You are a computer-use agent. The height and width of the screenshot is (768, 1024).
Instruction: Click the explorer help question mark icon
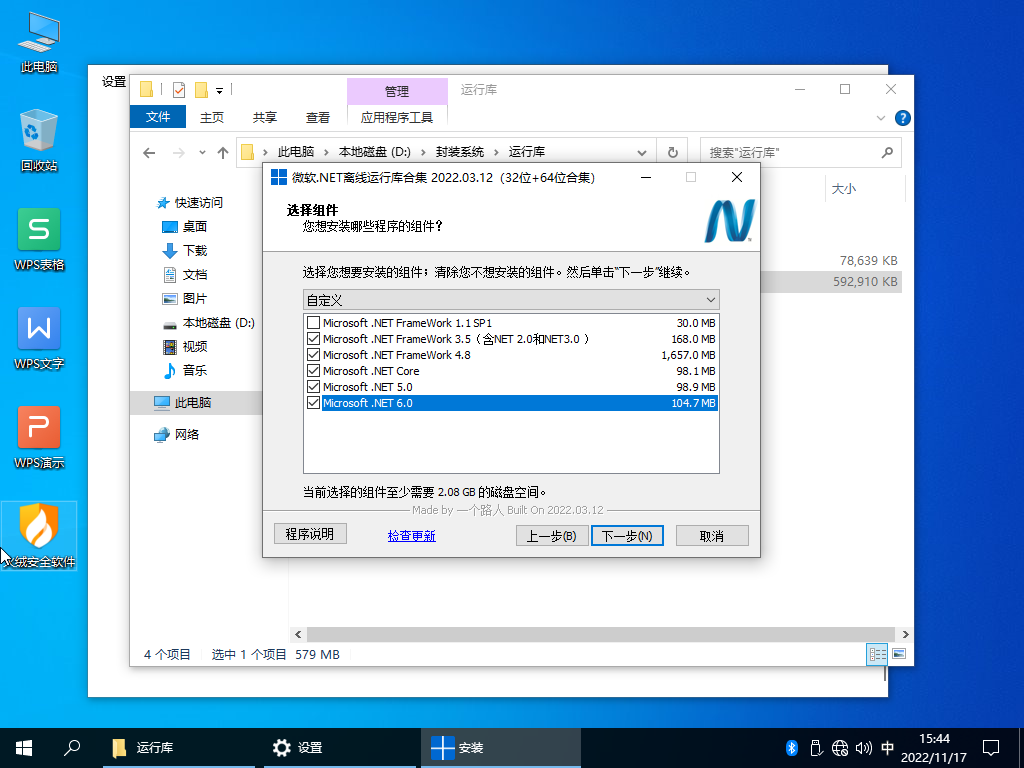(x=902, y=117)
